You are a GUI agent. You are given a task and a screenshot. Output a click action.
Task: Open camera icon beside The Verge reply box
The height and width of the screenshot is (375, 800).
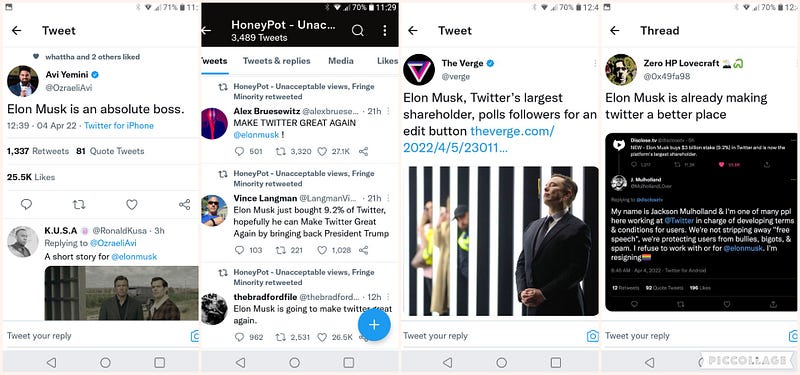(x=592, y=336)
